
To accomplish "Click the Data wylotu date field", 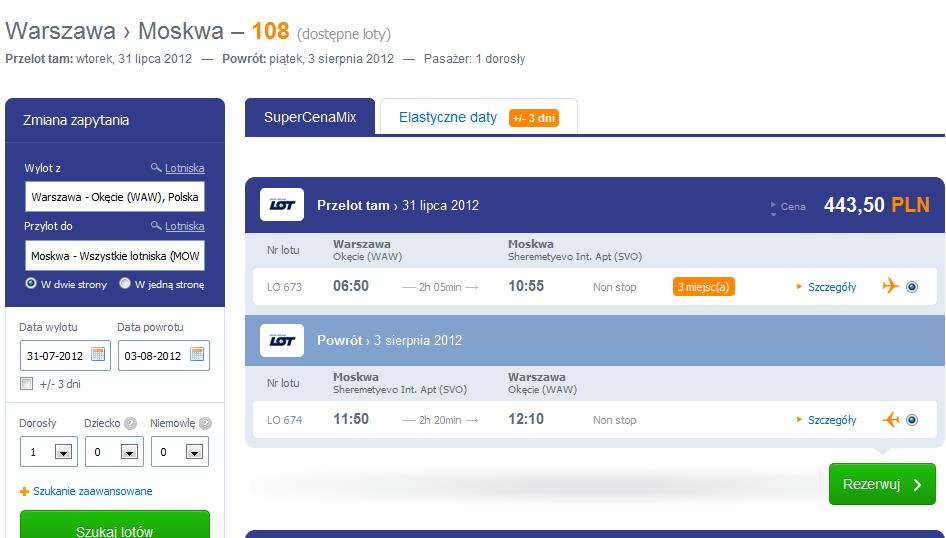I will (65, 355).
